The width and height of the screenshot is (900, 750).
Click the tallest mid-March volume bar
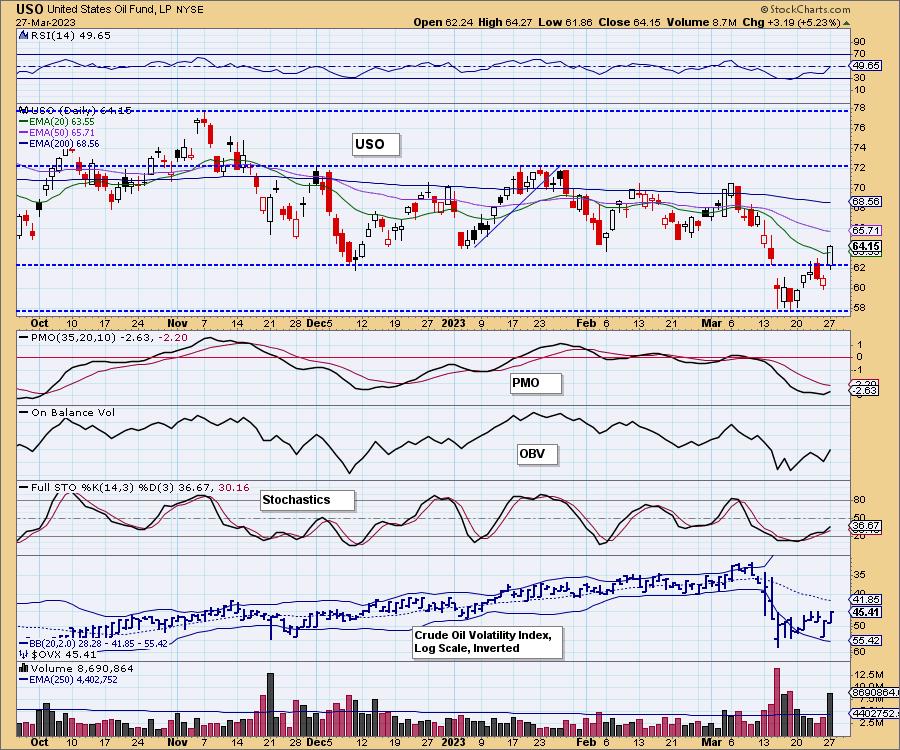[x=777, y=702]
